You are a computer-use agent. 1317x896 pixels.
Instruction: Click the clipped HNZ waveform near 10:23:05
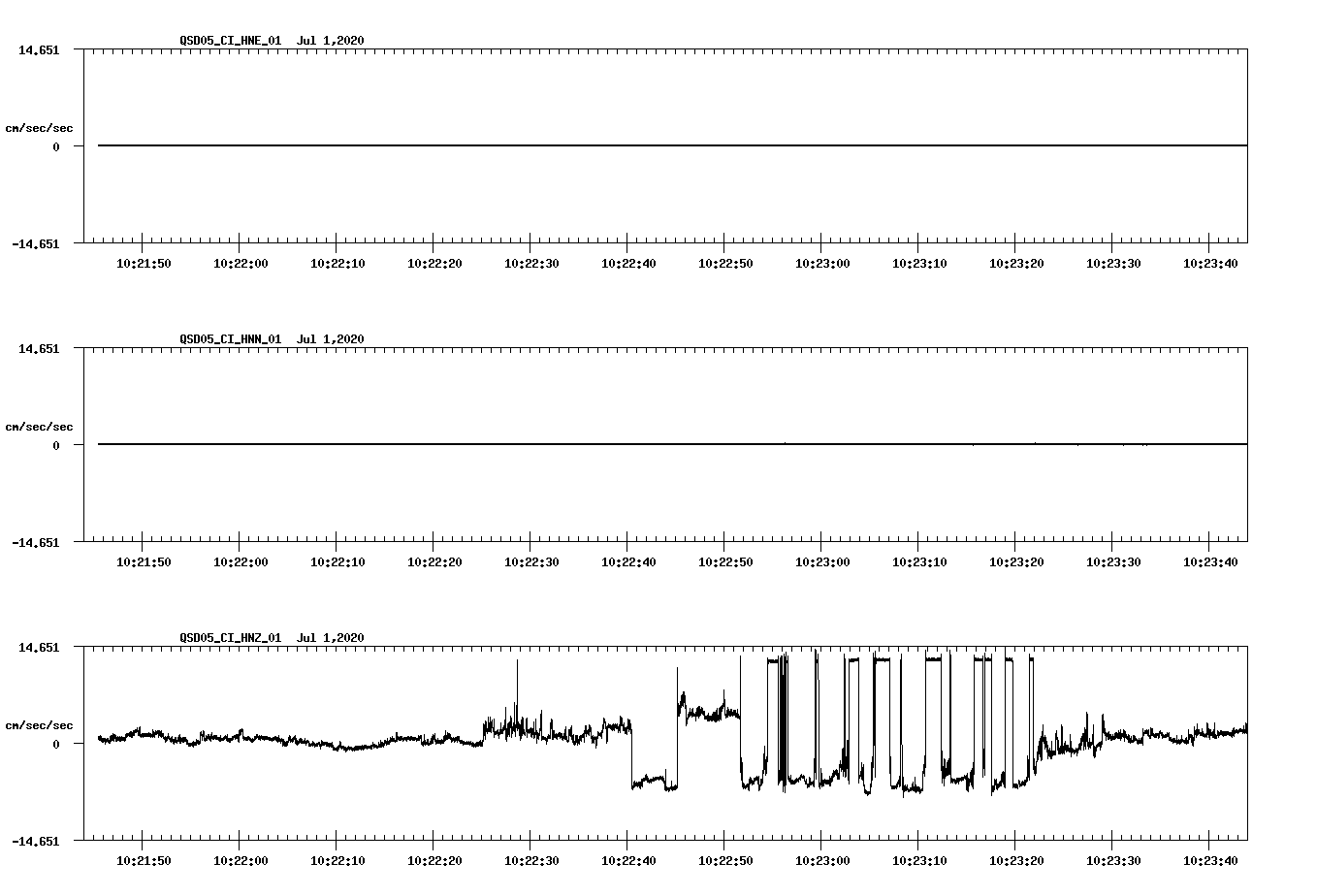882,658
